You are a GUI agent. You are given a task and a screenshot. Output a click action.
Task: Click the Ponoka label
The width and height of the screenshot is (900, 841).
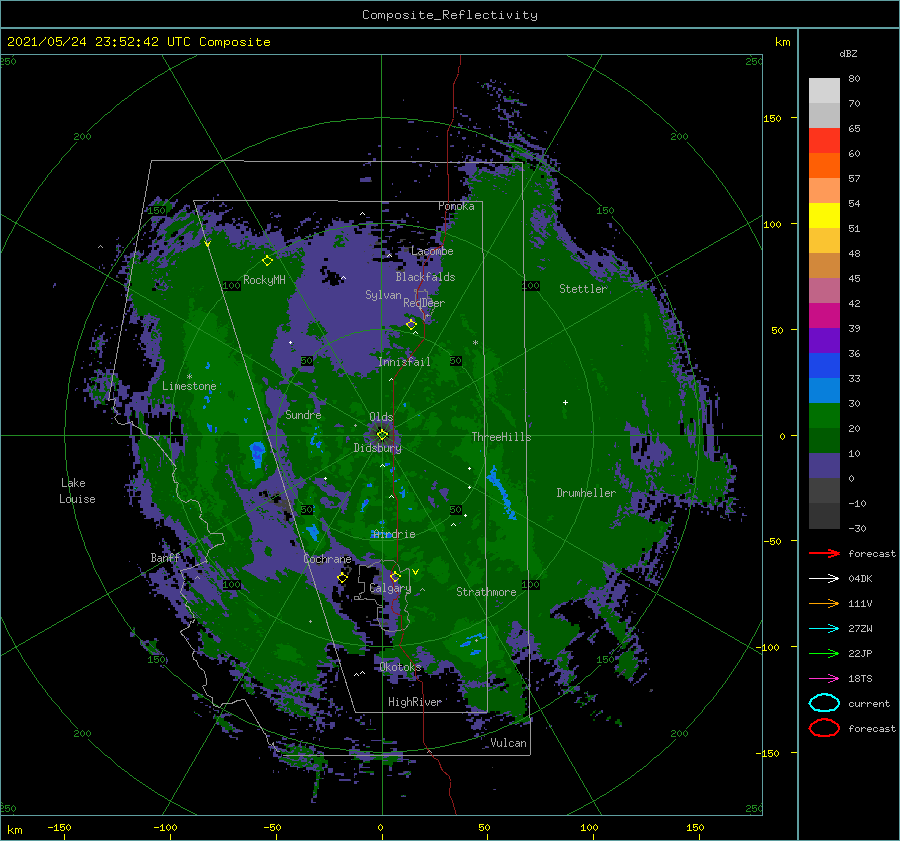coord(456,206)
